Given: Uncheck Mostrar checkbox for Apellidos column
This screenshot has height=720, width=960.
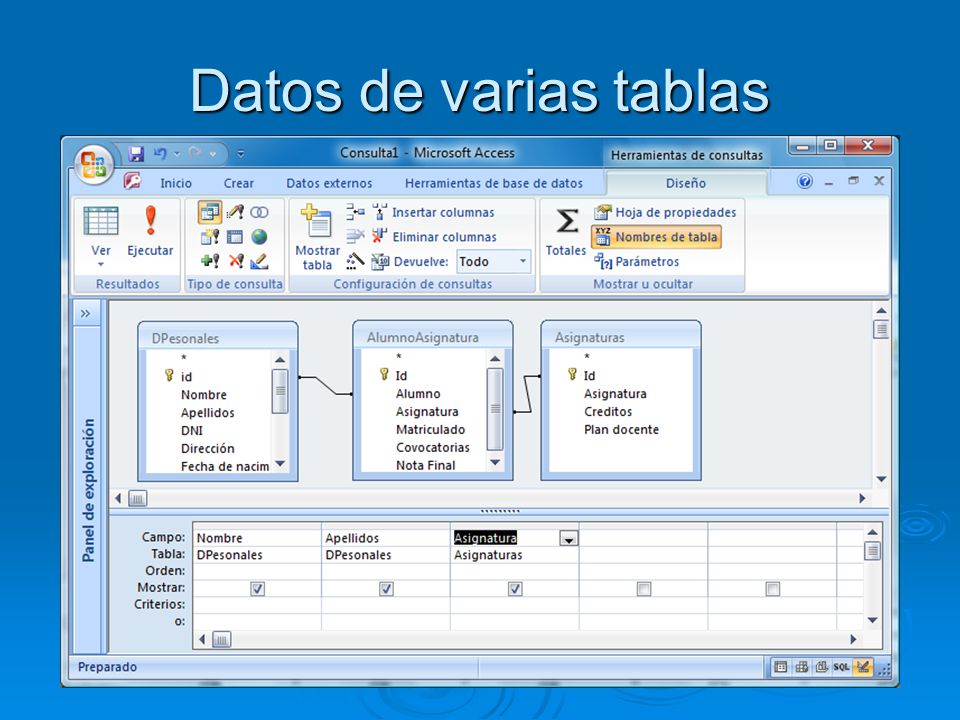Looking at the screenshot, I should pyautogui.click(x=386, y=589).
